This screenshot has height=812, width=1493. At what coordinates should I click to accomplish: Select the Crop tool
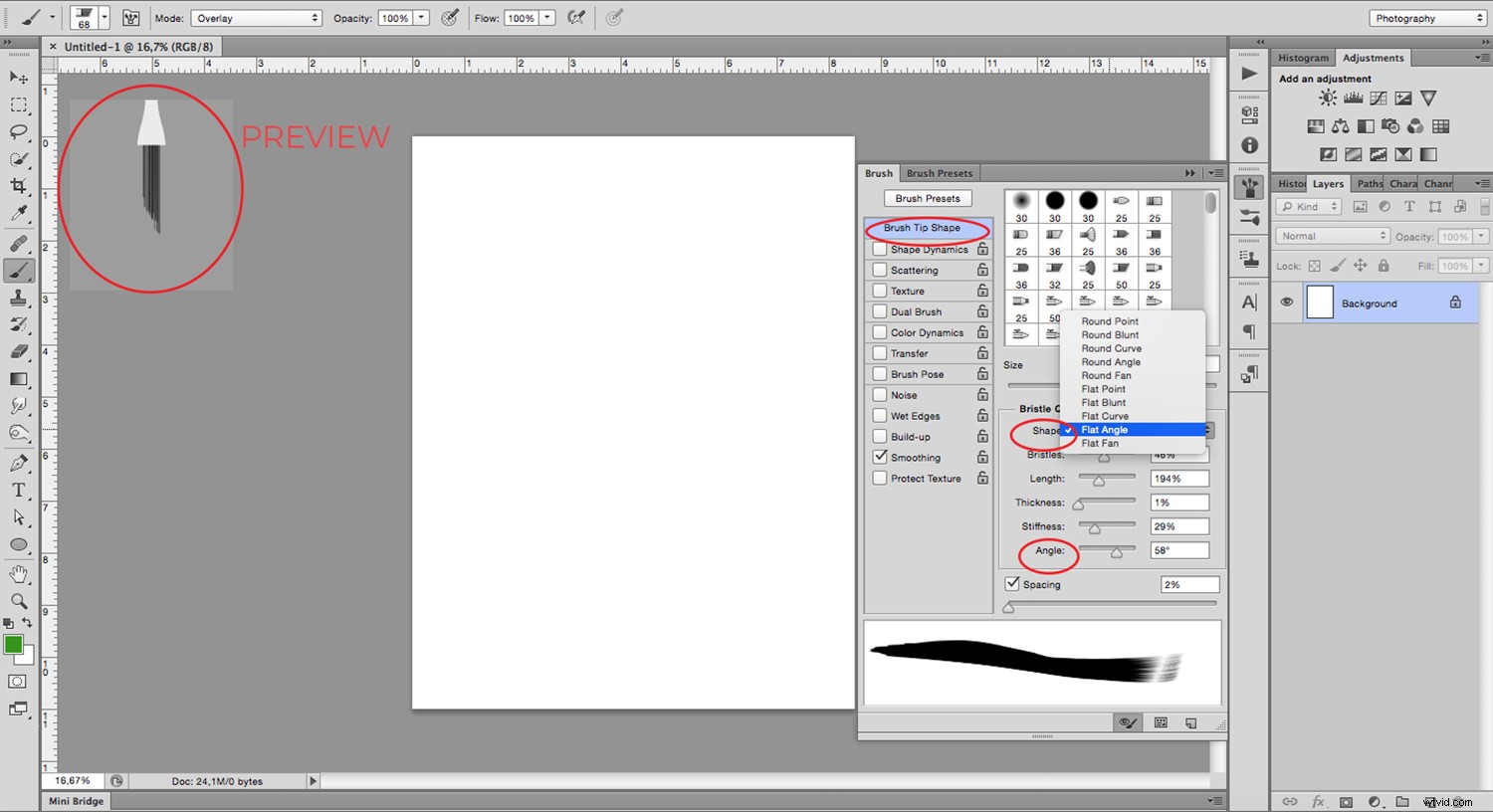point(18,185)
